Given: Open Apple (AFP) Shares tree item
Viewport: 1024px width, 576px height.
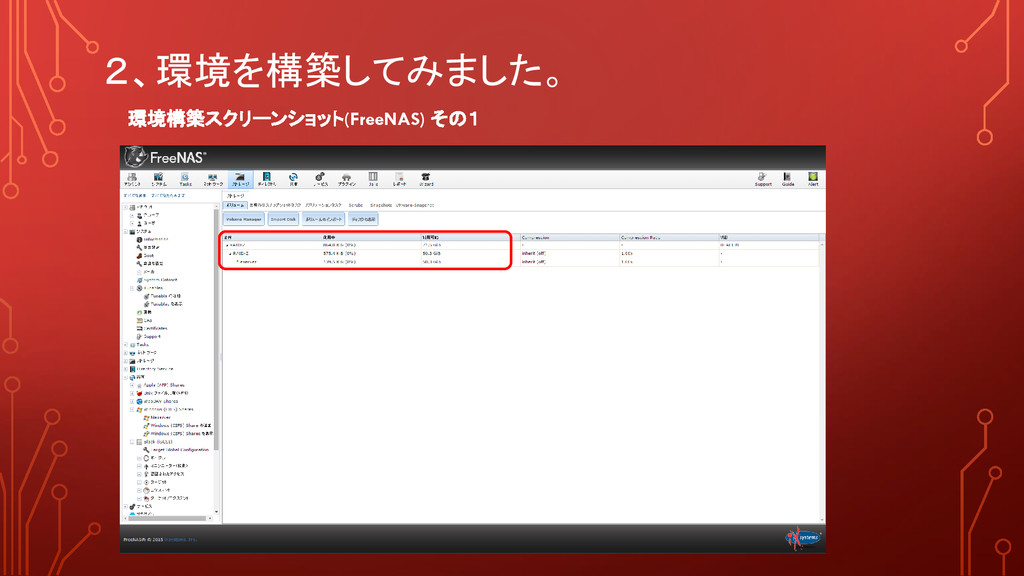Looking at the screenshot, I should coord(160,385).
